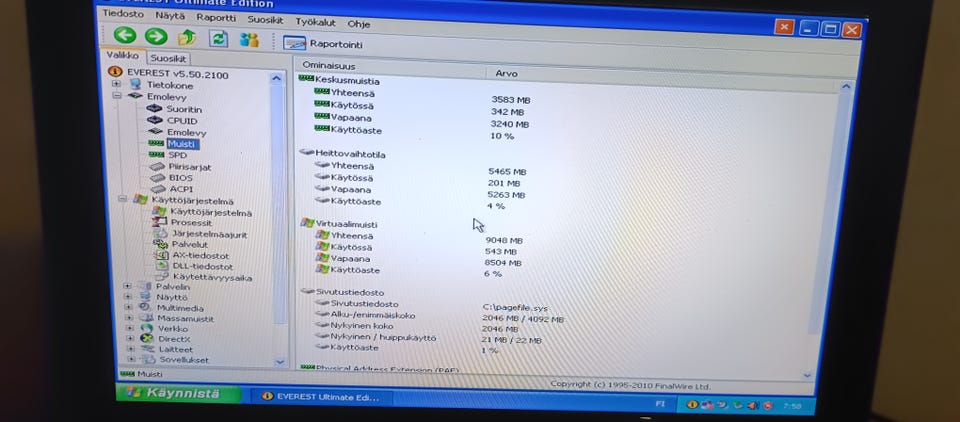Screen dimensions: 960x422
Task: Go up one level with the up-arrow icon
Action: click(x=187, y=38)
